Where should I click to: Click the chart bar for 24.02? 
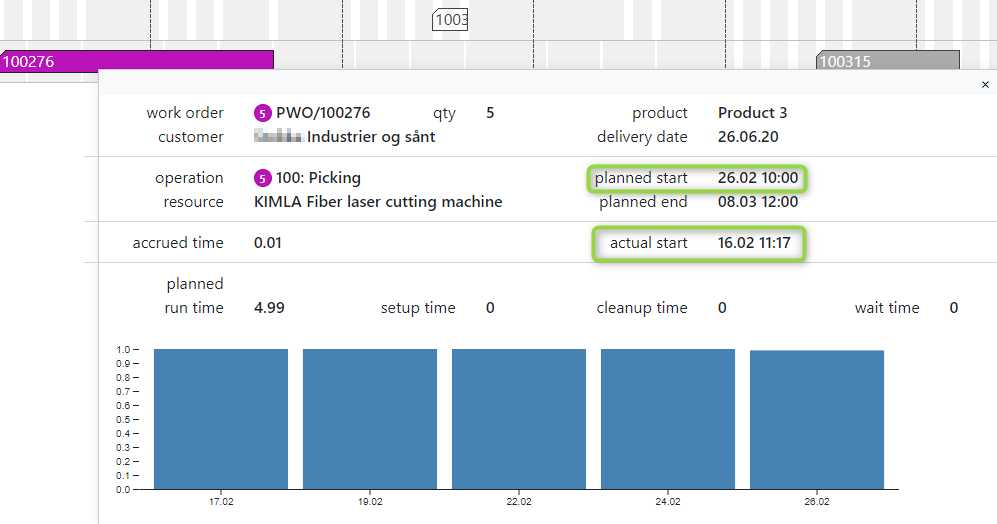pyautogui.click(x=668, y=418)
